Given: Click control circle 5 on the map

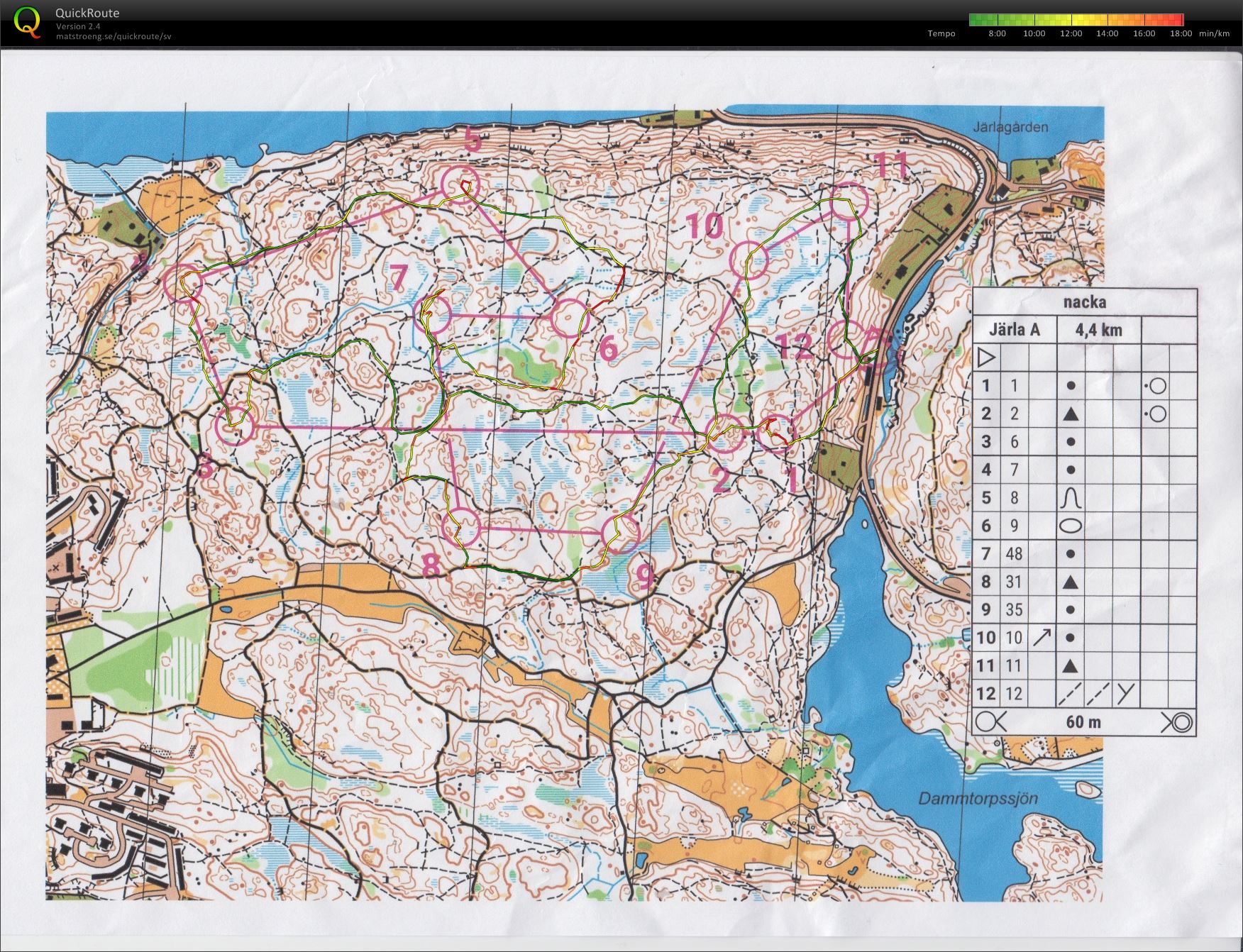Looking at the screenshot, I should [x=460, y=185].
